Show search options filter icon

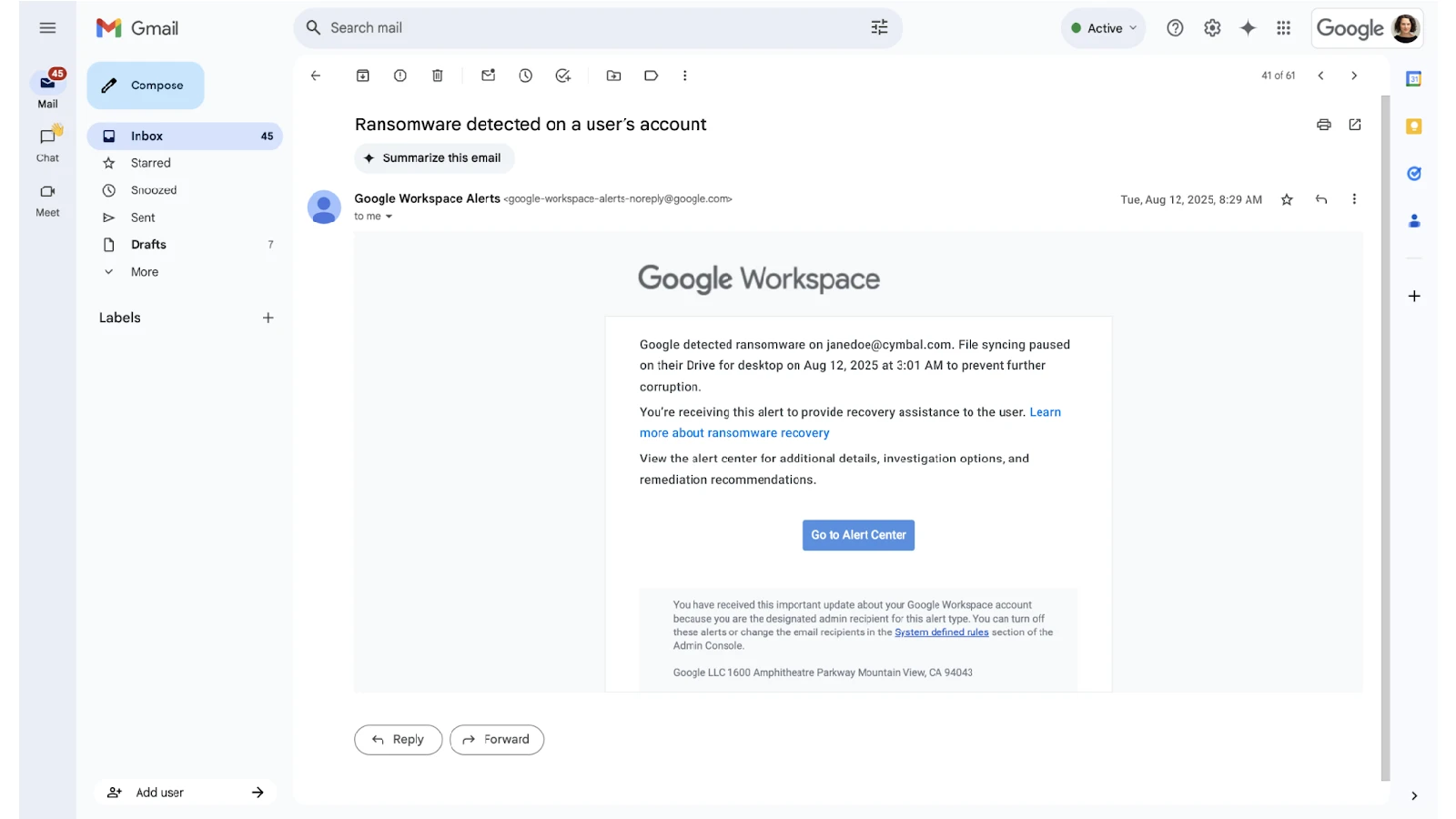click(879, 28)
